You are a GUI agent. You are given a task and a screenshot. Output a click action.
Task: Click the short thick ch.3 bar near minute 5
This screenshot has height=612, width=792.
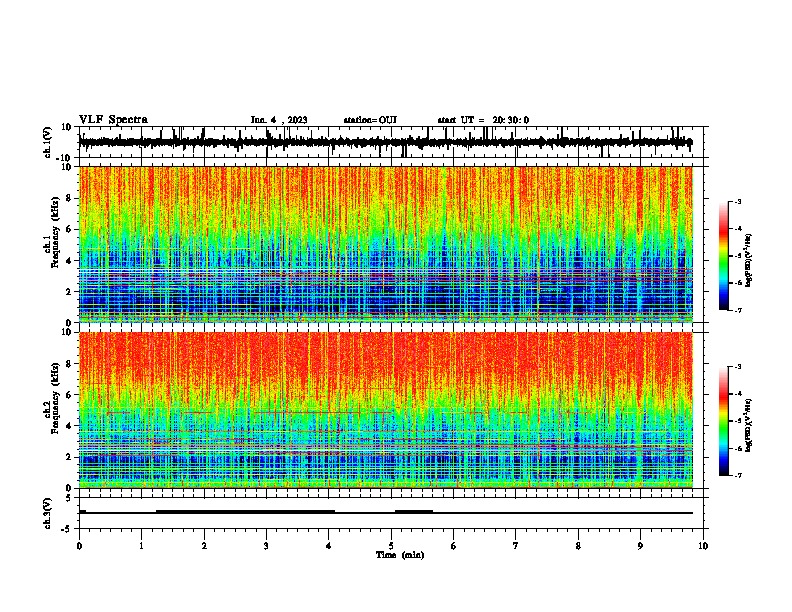[x=414, y=512]
